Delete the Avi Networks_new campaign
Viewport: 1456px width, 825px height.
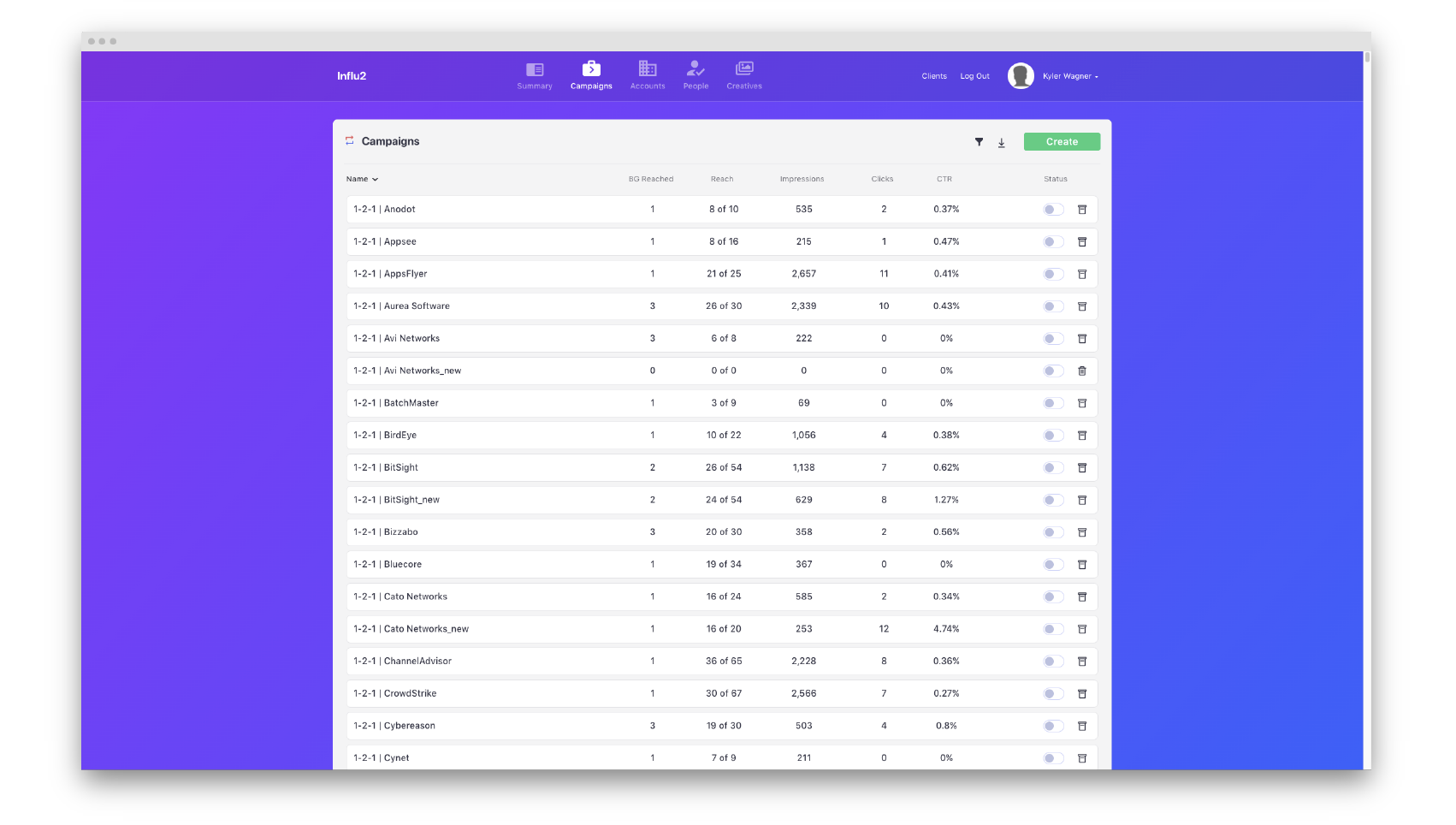(1082, 371)
